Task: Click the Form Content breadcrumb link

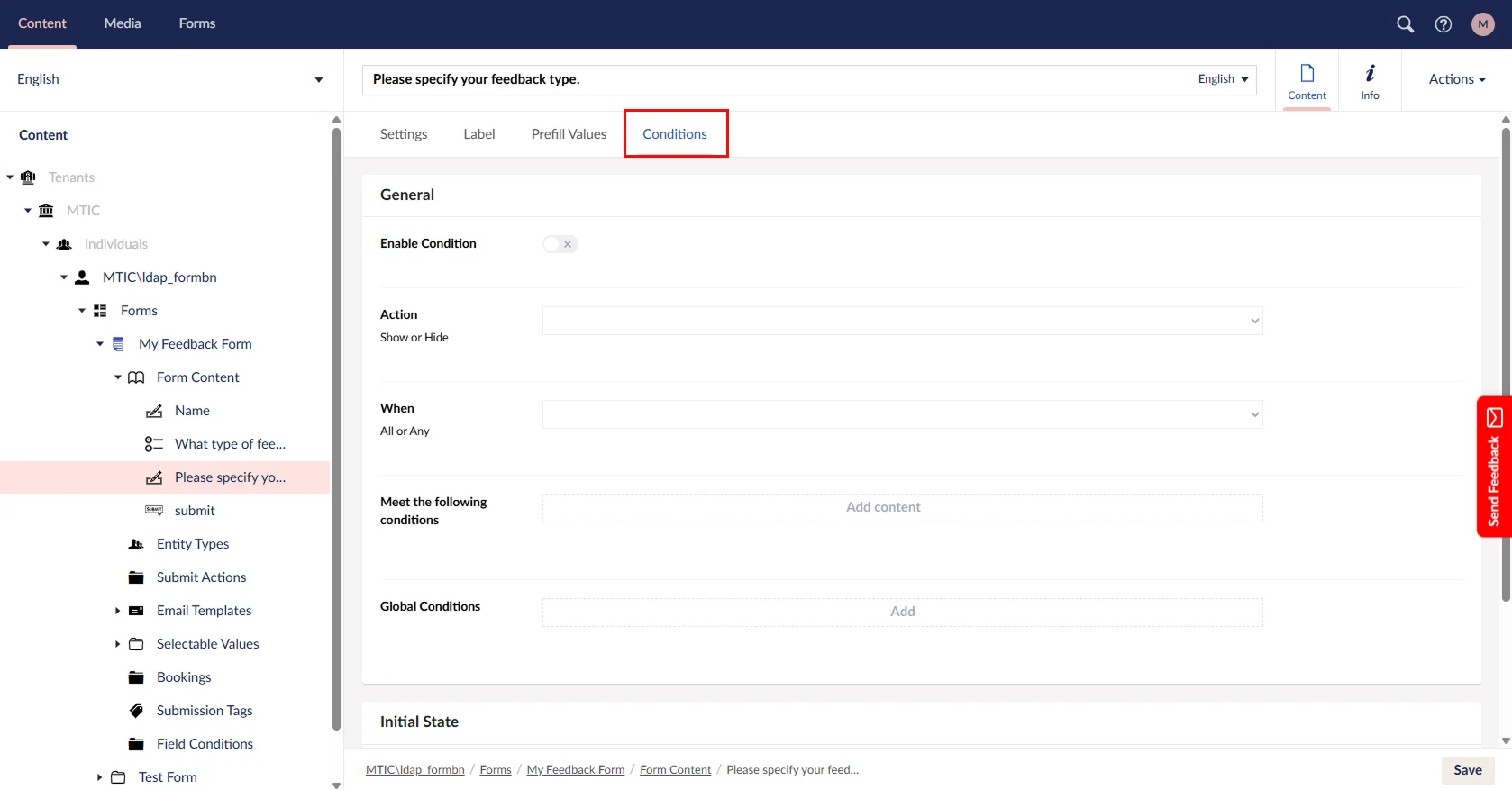Action: click(x=675, y=770)
